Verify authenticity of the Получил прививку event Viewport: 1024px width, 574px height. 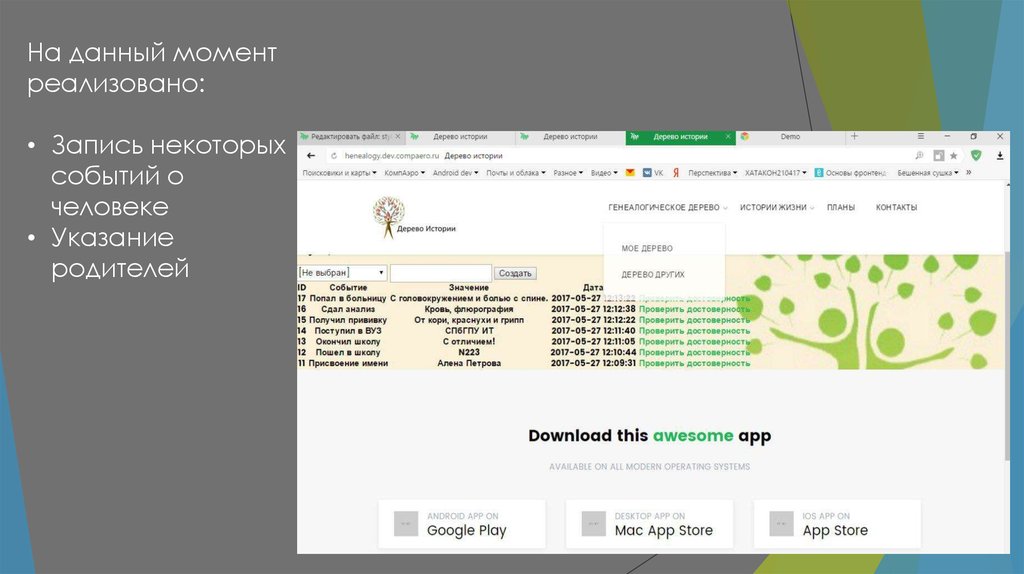tap(694, 321)
